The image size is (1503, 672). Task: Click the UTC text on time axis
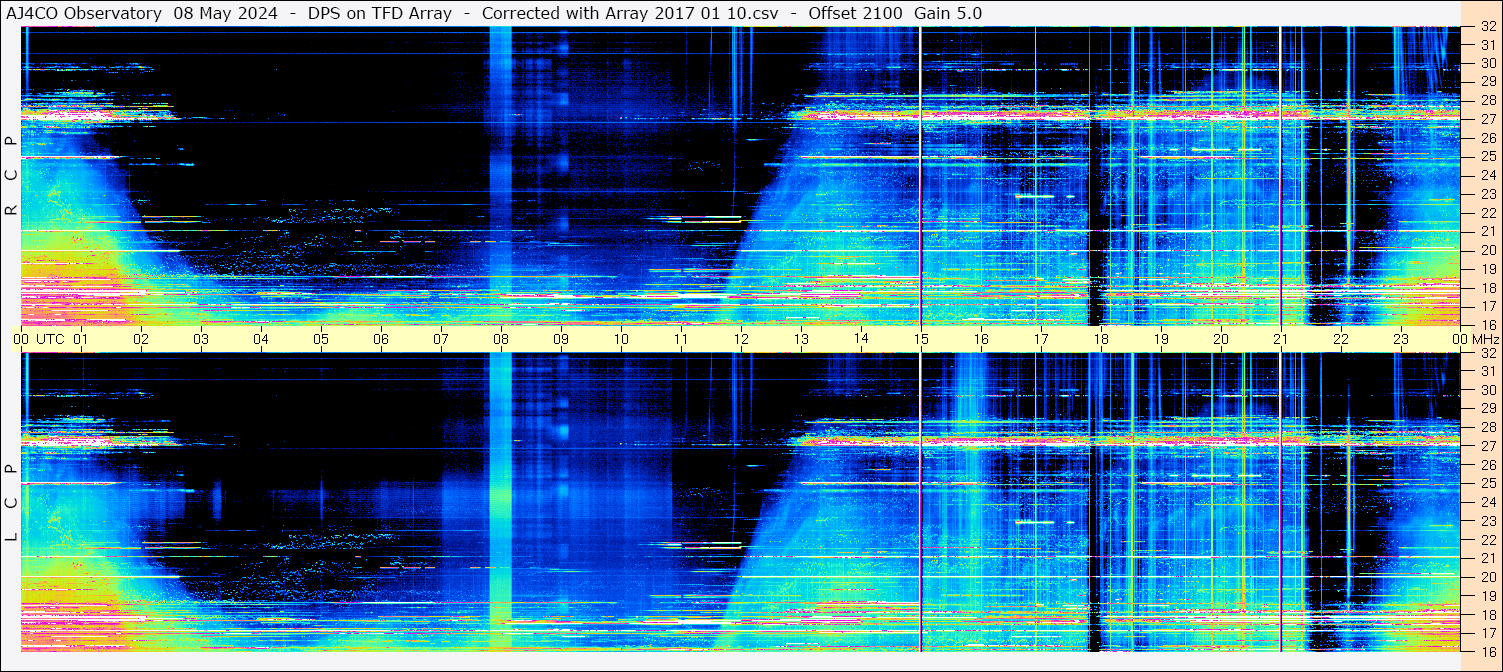[x=50, y=339]
